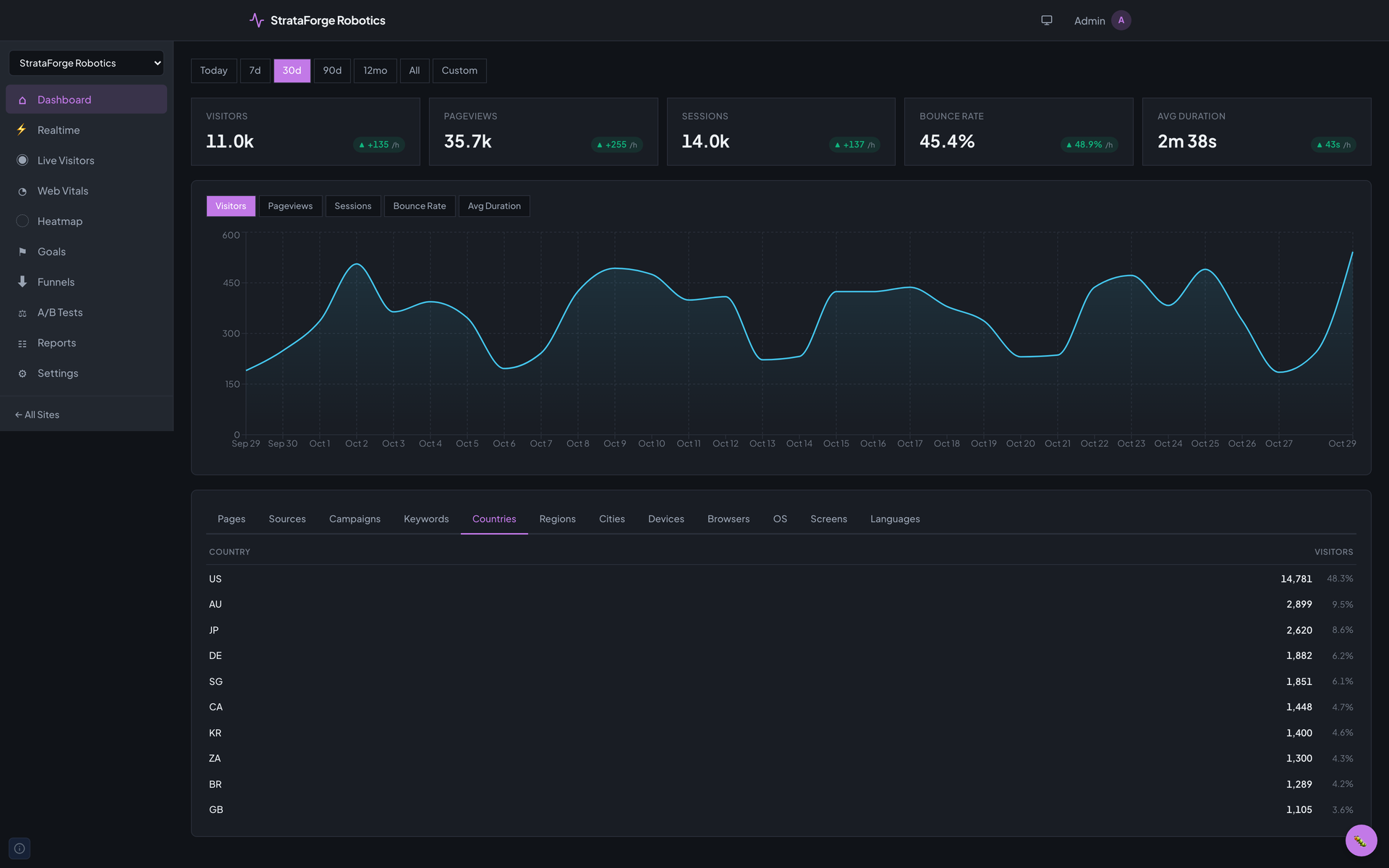Image resolution: width=1389 pixels, height=868 pixels.
Task: Click the Funnels down-arrow icon
Action: (x=22, y=282)
